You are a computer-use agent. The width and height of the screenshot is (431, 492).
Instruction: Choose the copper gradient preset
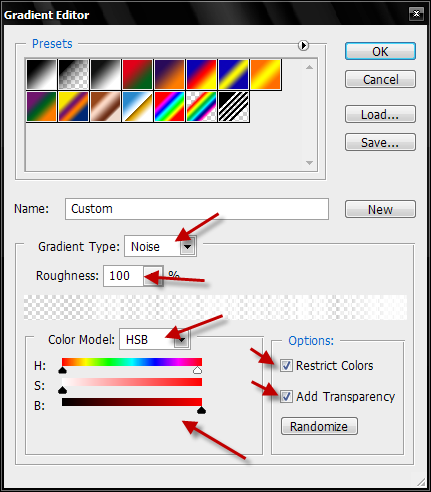point(105,107)
